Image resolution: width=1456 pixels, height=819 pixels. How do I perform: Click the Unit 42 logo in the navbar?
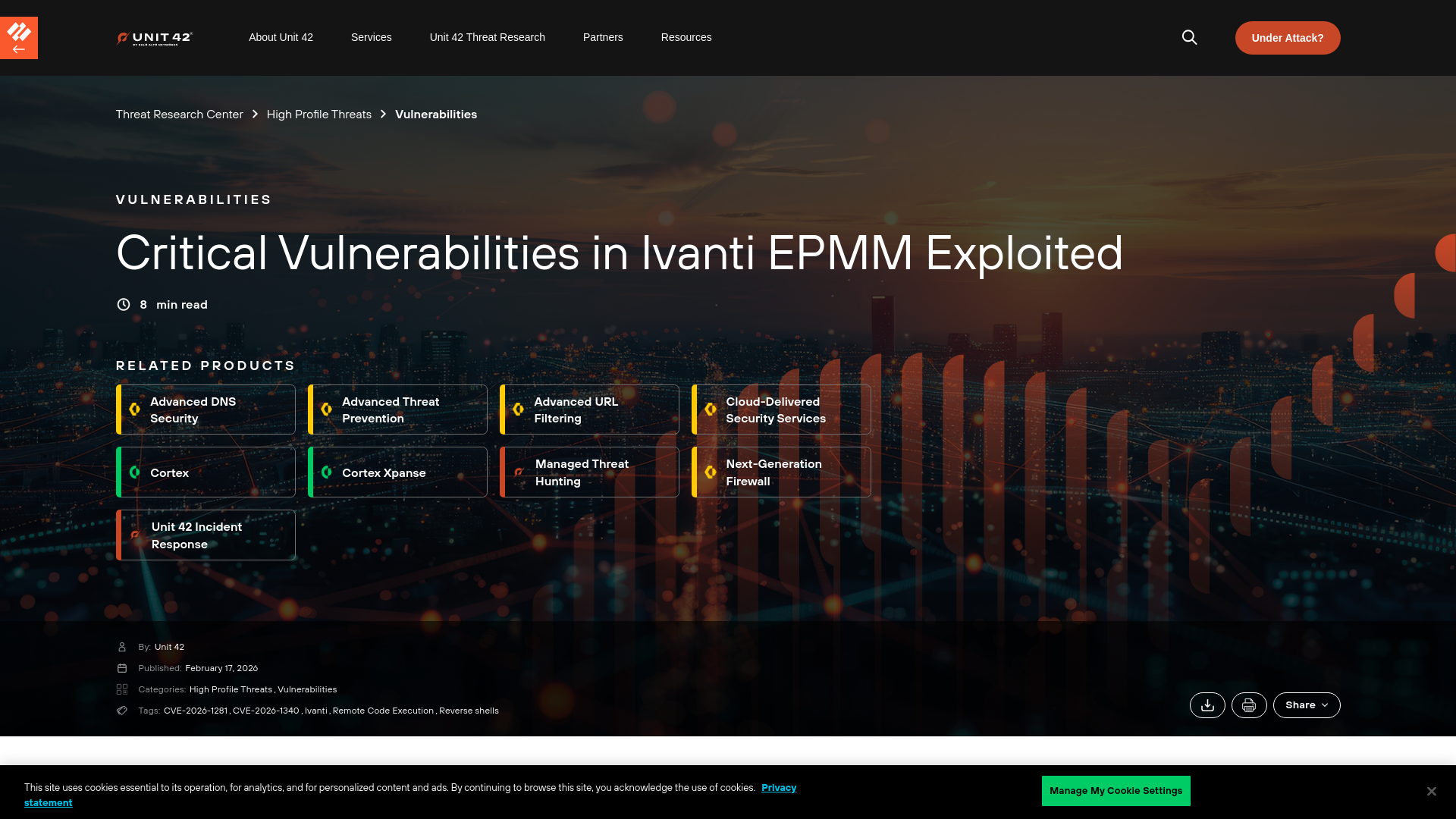tap(154, 37)
